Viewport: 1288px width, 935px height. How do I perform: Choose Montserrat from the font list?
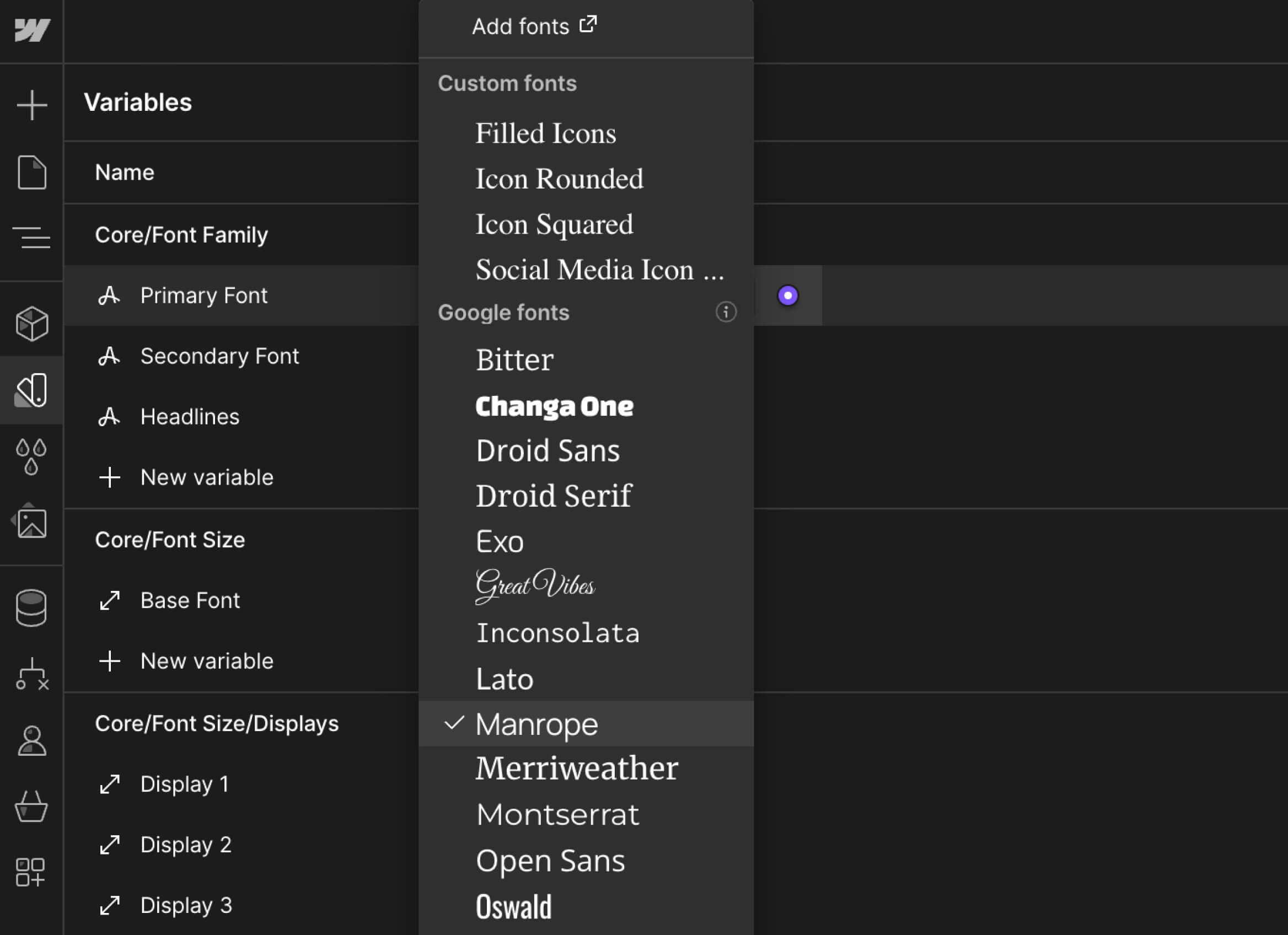click(557, 815)
